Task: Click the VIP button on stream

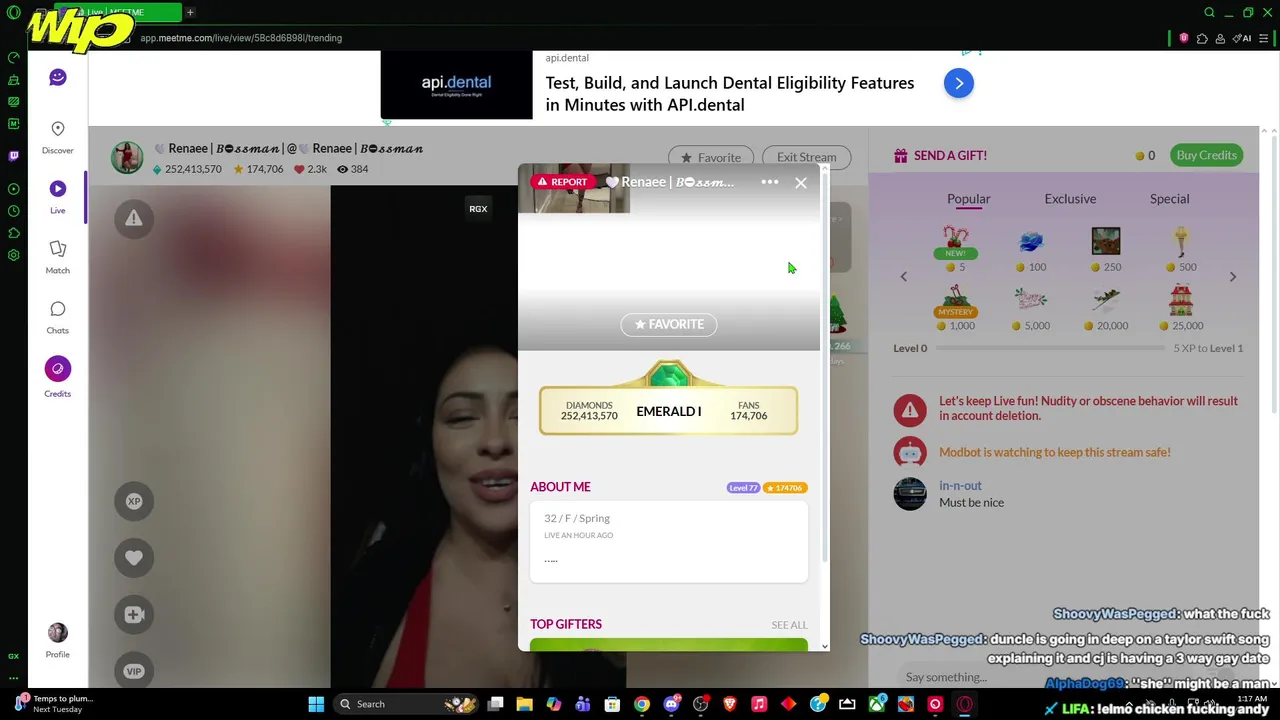Action: pyautogui.click(x=134, y=671)
